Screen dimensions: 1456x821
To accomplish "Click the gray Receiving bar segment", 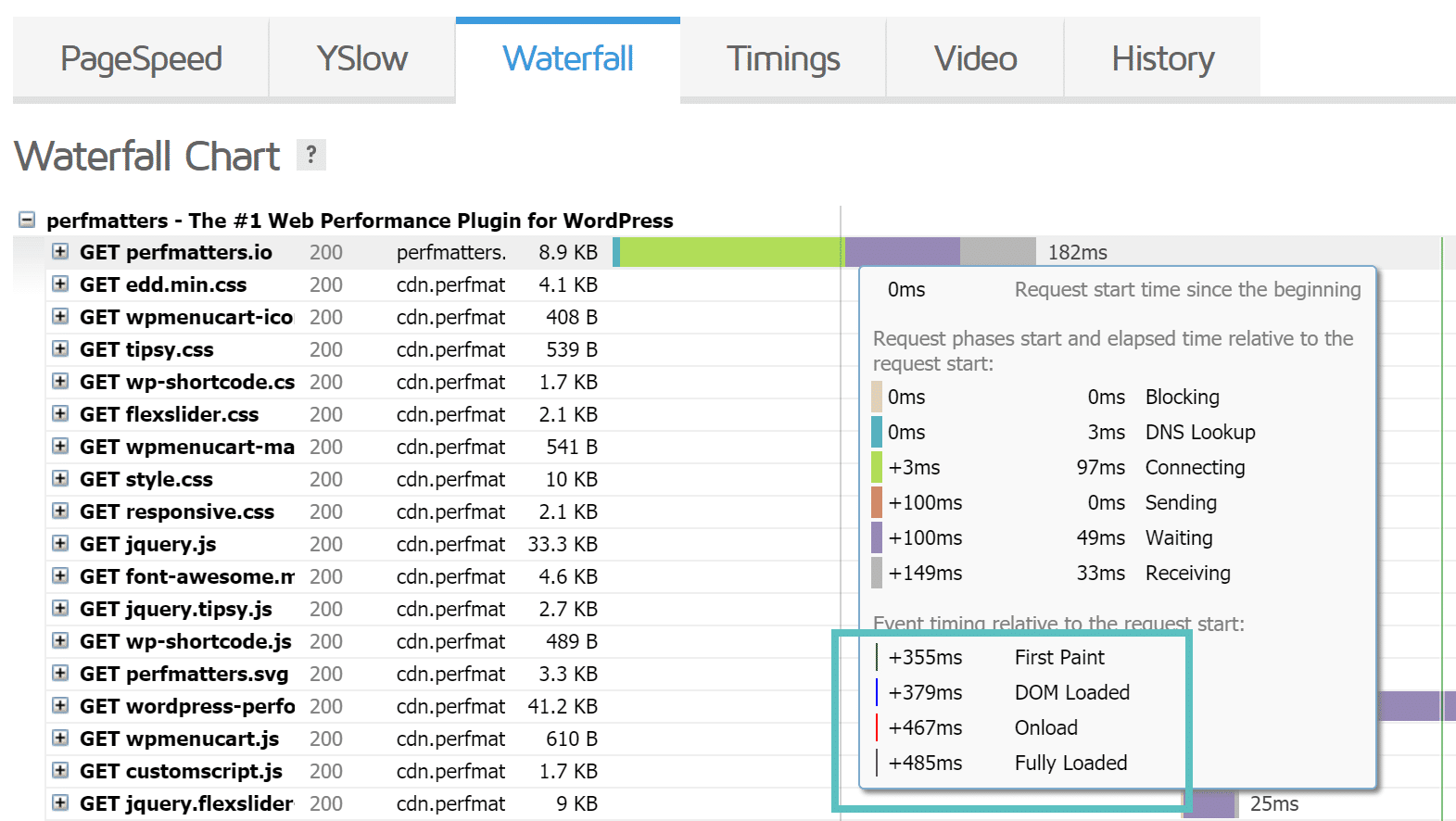I will tap(997, 252).
